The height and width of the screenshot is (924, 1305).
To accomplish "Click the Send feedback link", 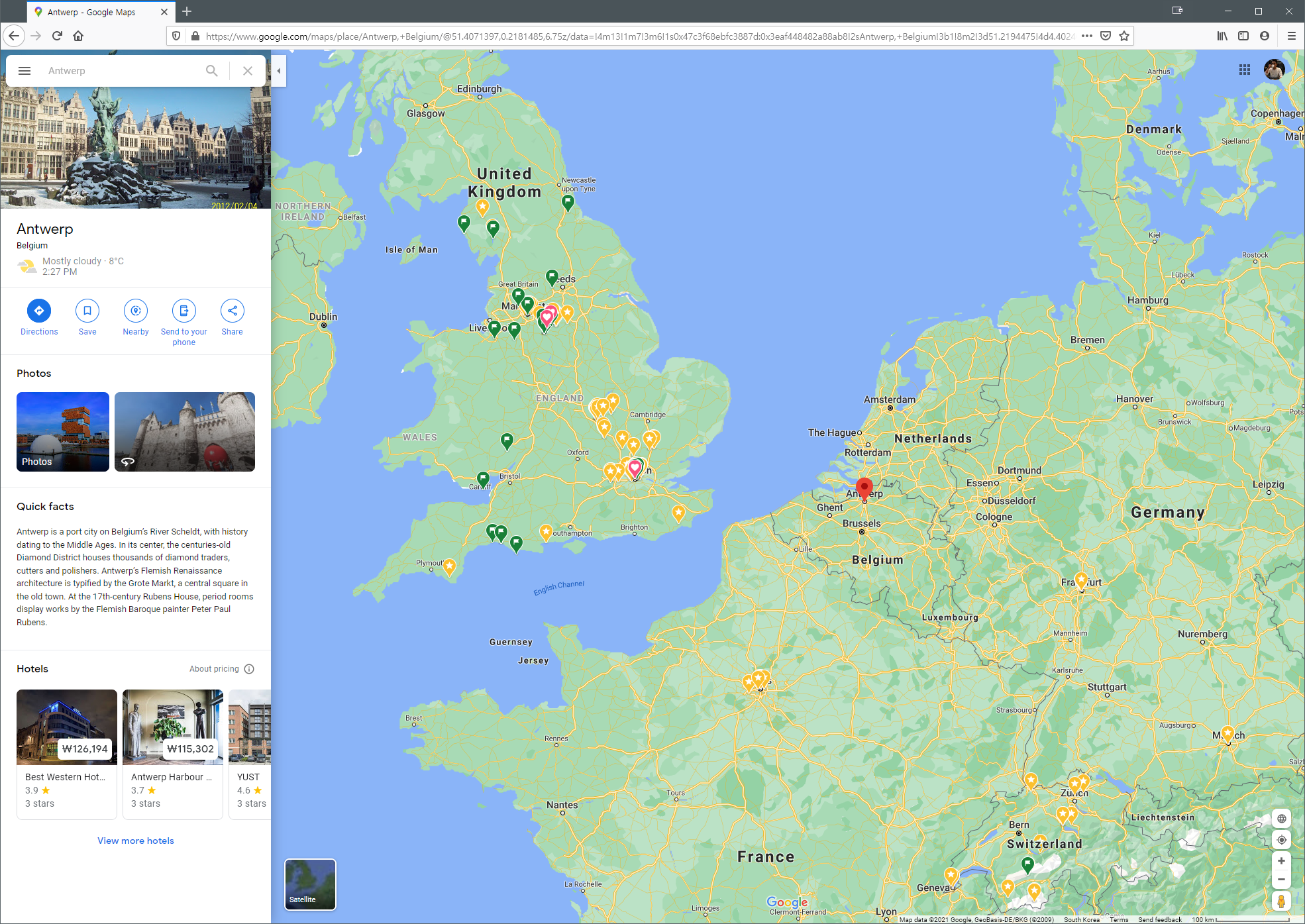I will (x=1159, y=919).
